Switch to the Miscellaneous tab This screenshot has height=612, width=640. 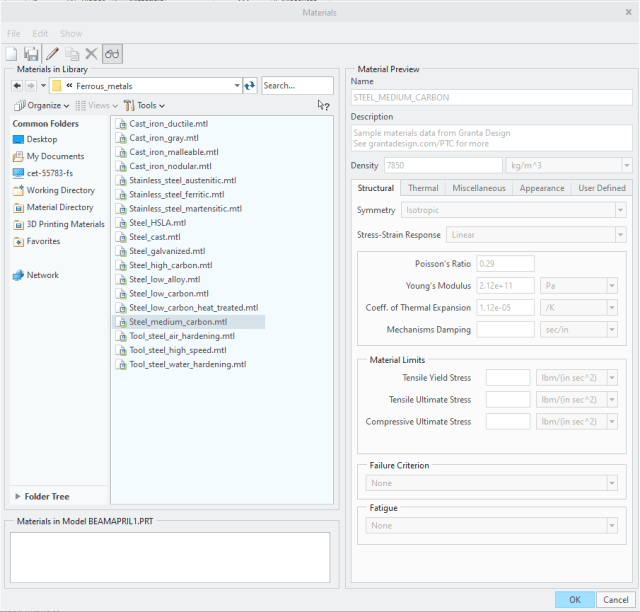pyautogui.click(x=479, y=188)
